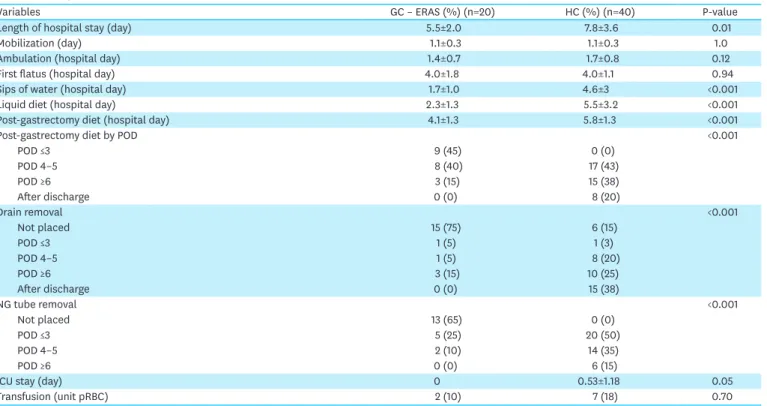Viewport: 767px width, 406px height.
Task: Select the 'Mobilization (day)' row label
Action: point(41,43)
